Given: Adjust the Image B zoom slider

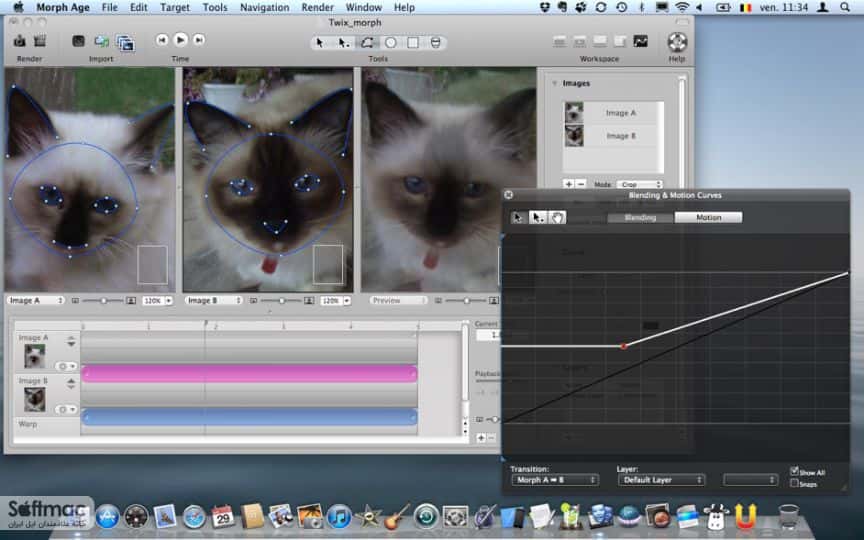Looking at the screenshot, I should pyautogui.click(x=281, y=301).
